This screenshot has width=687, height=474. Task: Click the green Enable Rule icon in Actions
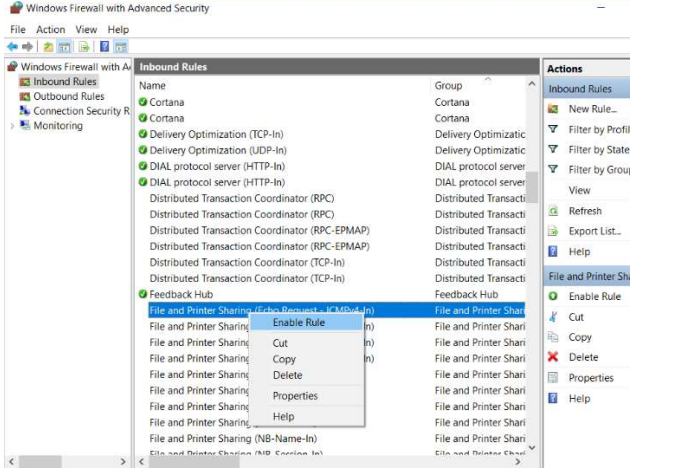tap(553, 297)
